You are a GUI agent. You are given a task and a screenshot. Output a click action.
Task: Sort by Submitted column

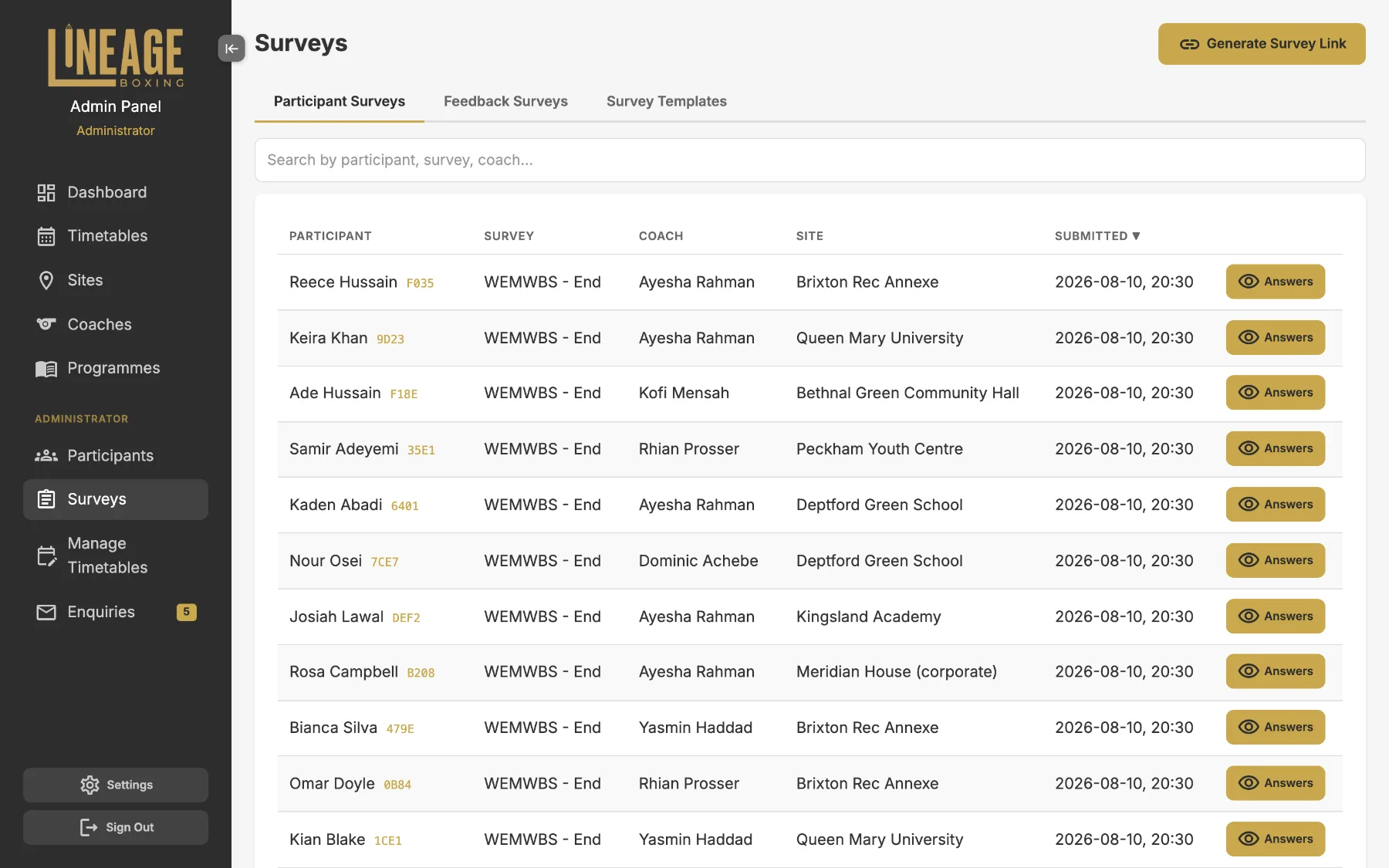coord(1097,236)
